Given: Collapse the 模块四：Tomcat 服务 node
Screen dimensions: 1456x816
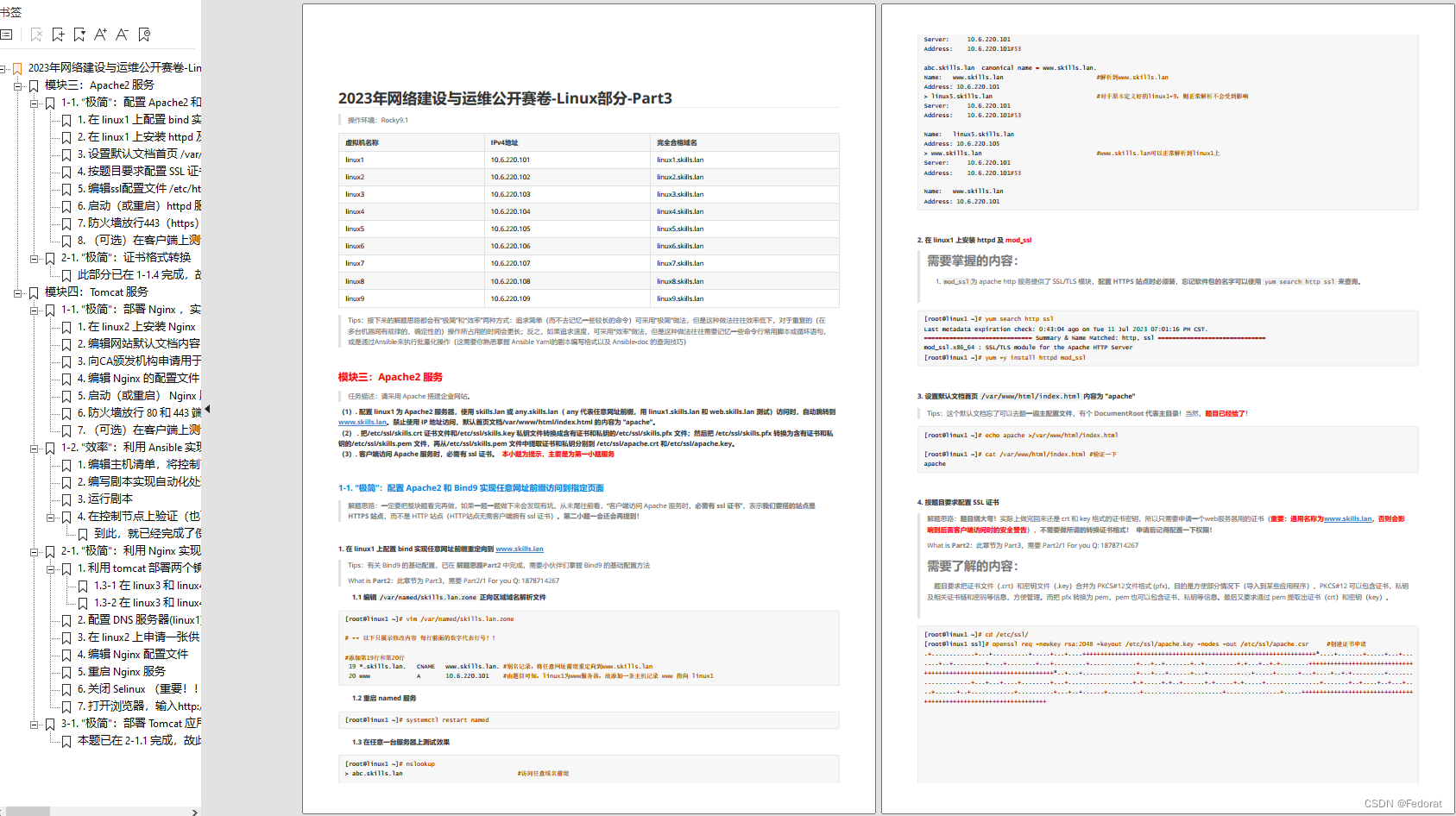Looking at the screenshot, I should (x=18, y=292).
